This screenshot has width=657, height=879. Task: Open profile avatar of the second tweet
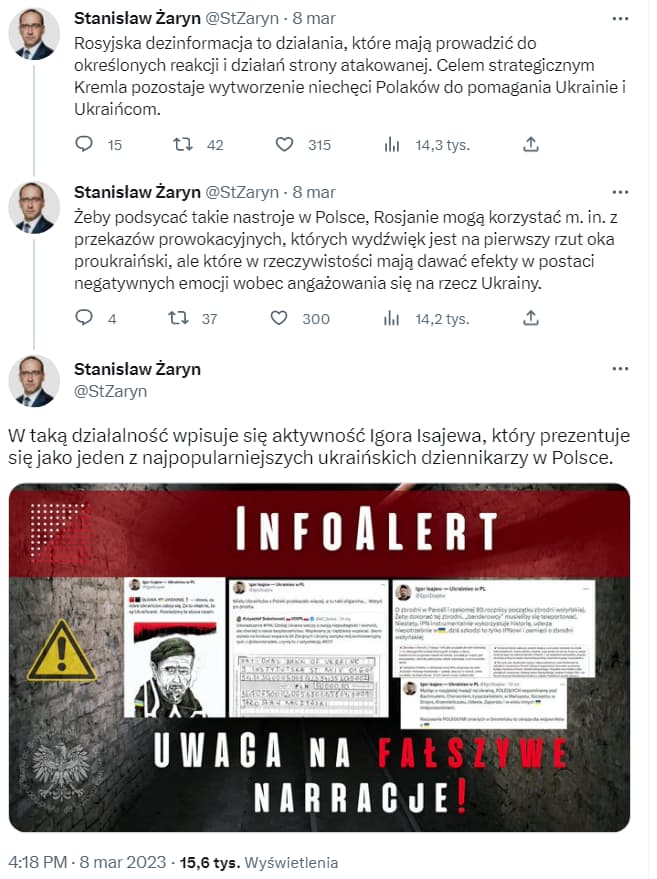(x=34, y=207)
